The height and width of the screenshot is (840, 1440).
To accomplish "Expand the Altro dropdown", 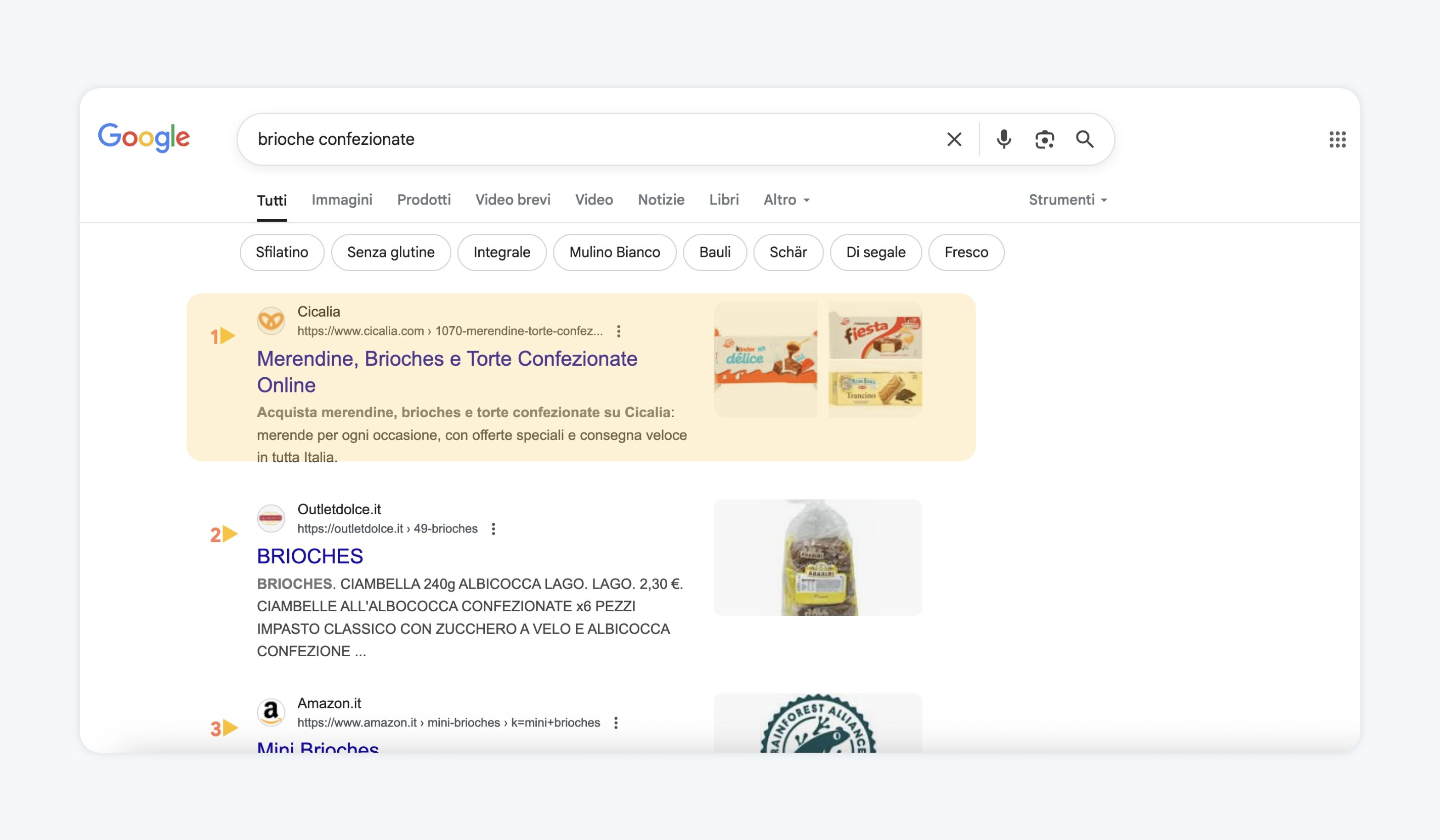I will pyautogui.click(x=786, y=199).
